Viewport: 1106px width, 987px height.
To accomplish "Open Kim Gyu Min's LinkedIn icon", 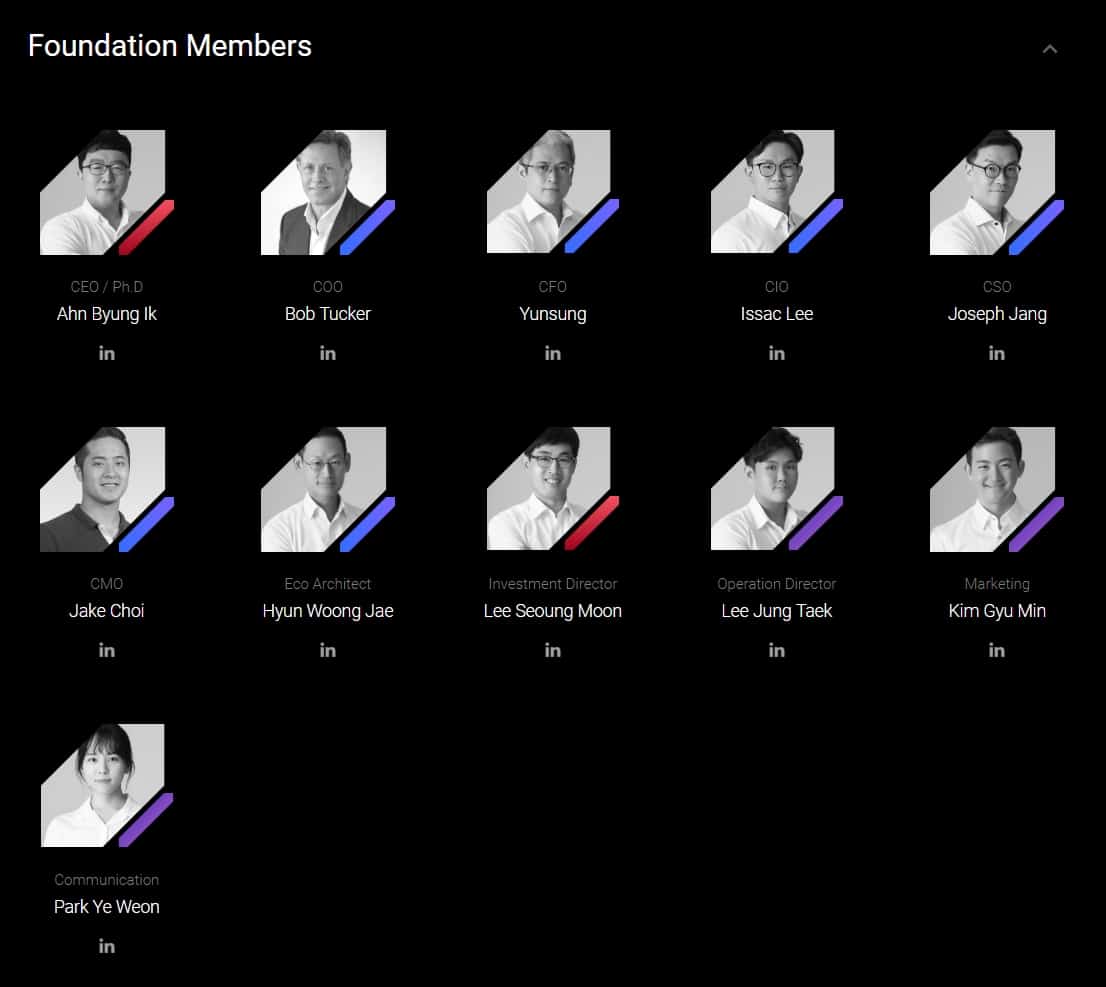I will click(x=997, y=650).
